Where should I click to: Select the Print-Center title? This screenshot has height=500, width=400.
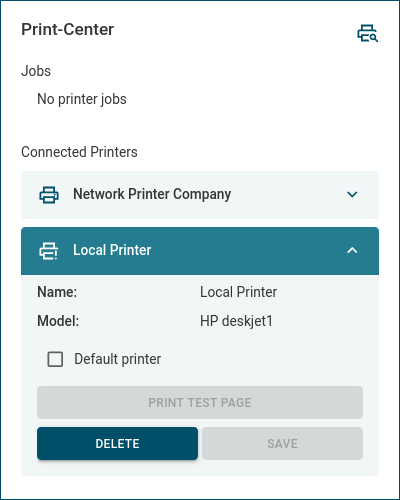coord(68,29)
